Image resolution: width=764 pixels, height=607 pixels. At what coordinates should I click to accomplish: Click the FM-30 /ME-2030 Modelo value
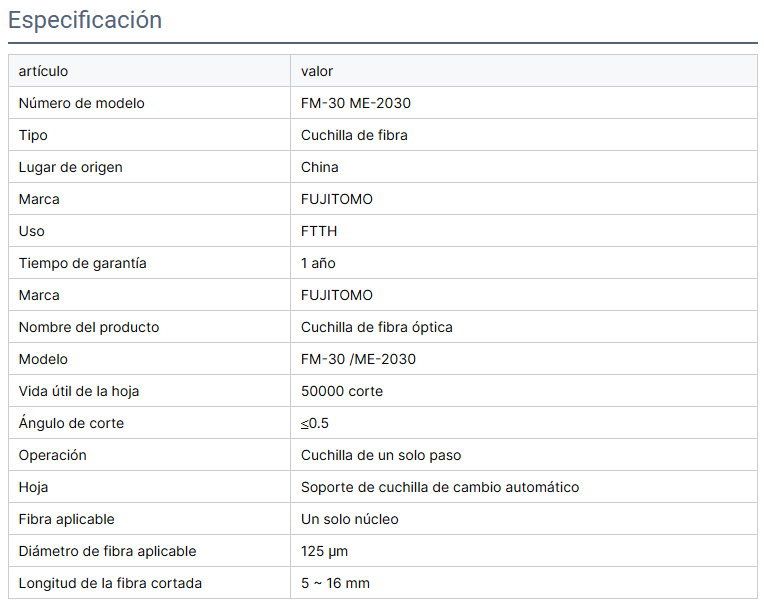[358, 359]
